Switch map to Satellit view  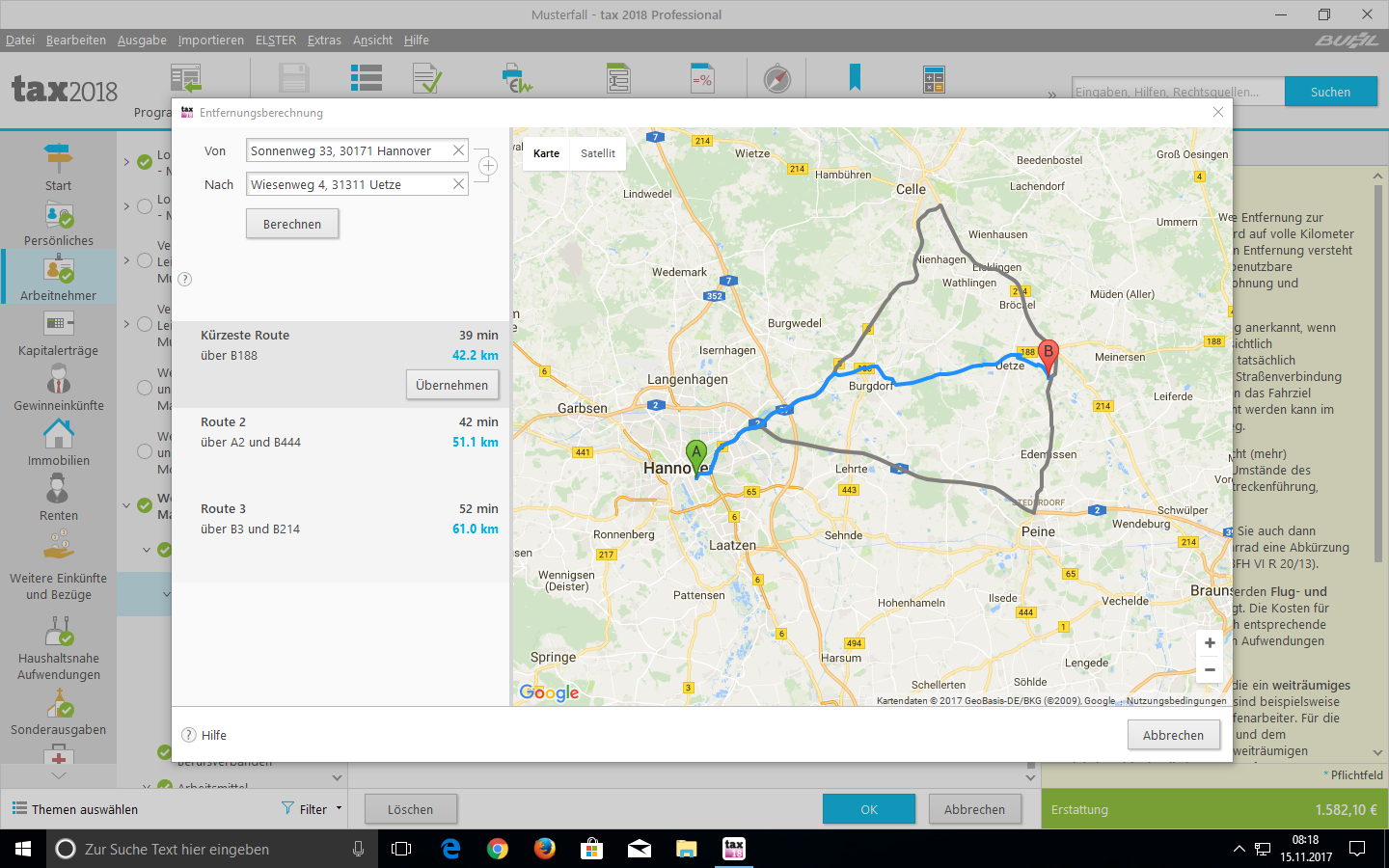coord(598,153)
